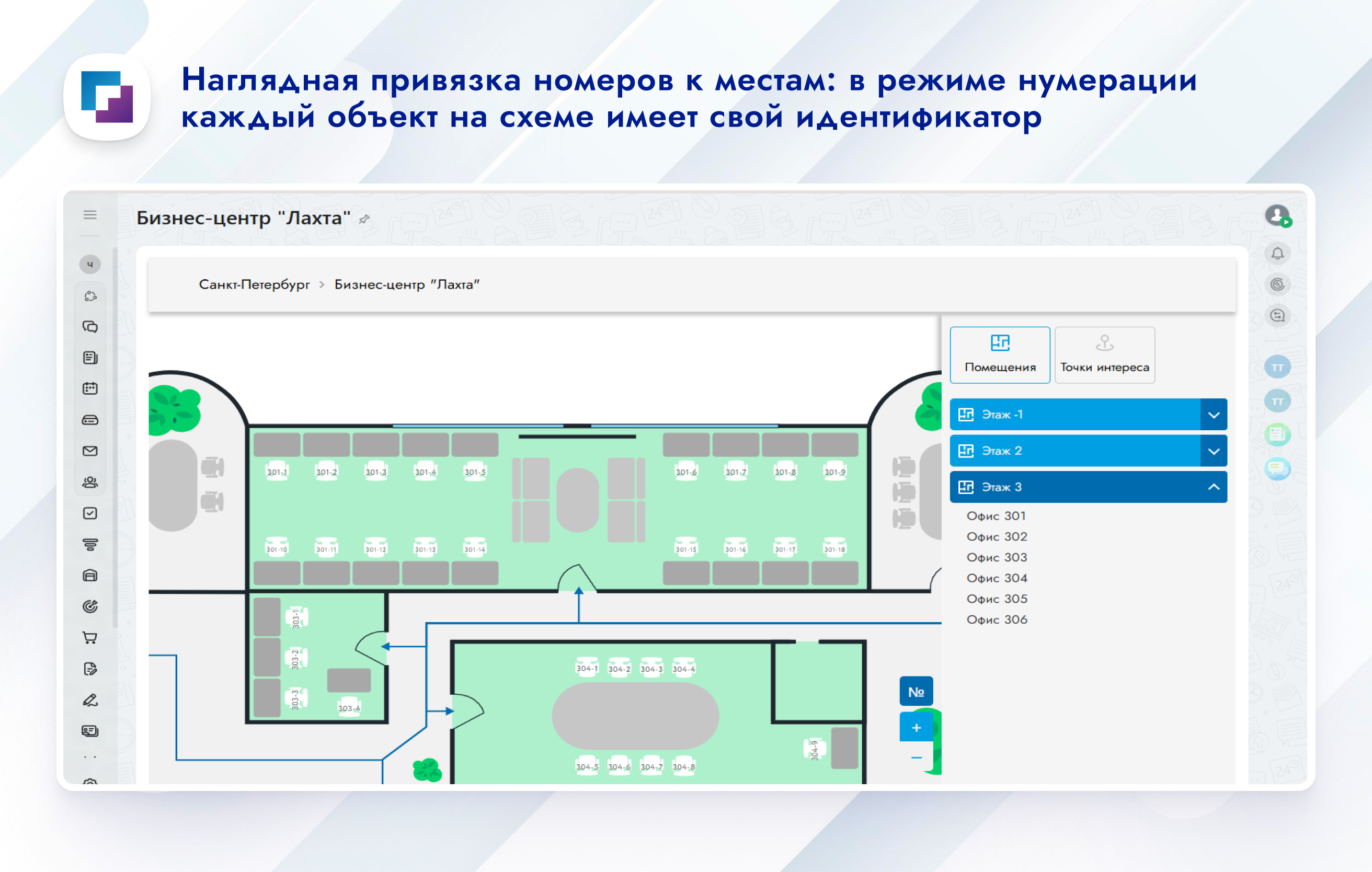Open the people group icon in sidebar
1372x872 pixels.
point(90,483)
